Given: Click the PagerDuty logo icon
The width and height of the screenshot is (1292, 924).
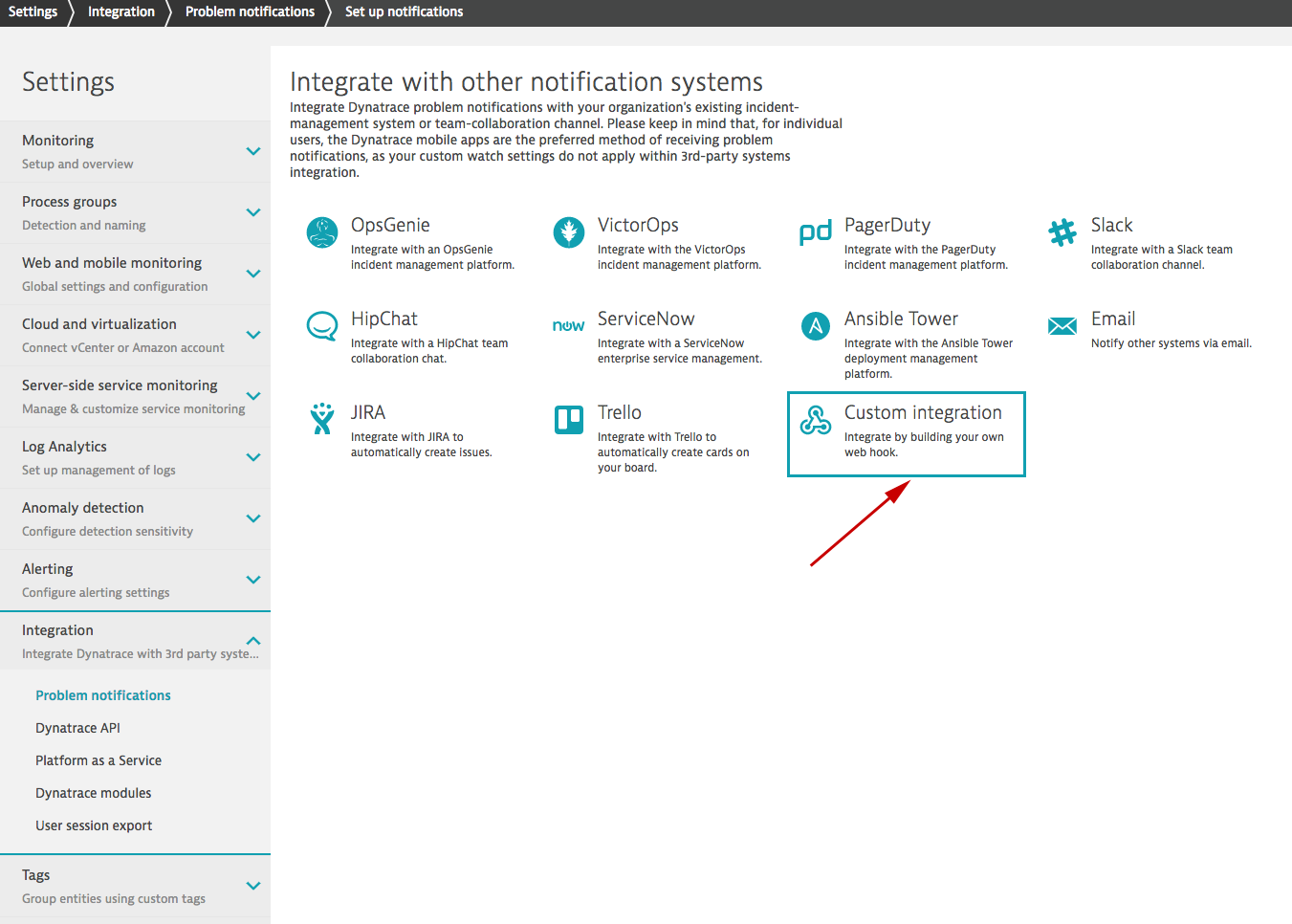Looking at the screenshot, I should click(x=816, y=232).
